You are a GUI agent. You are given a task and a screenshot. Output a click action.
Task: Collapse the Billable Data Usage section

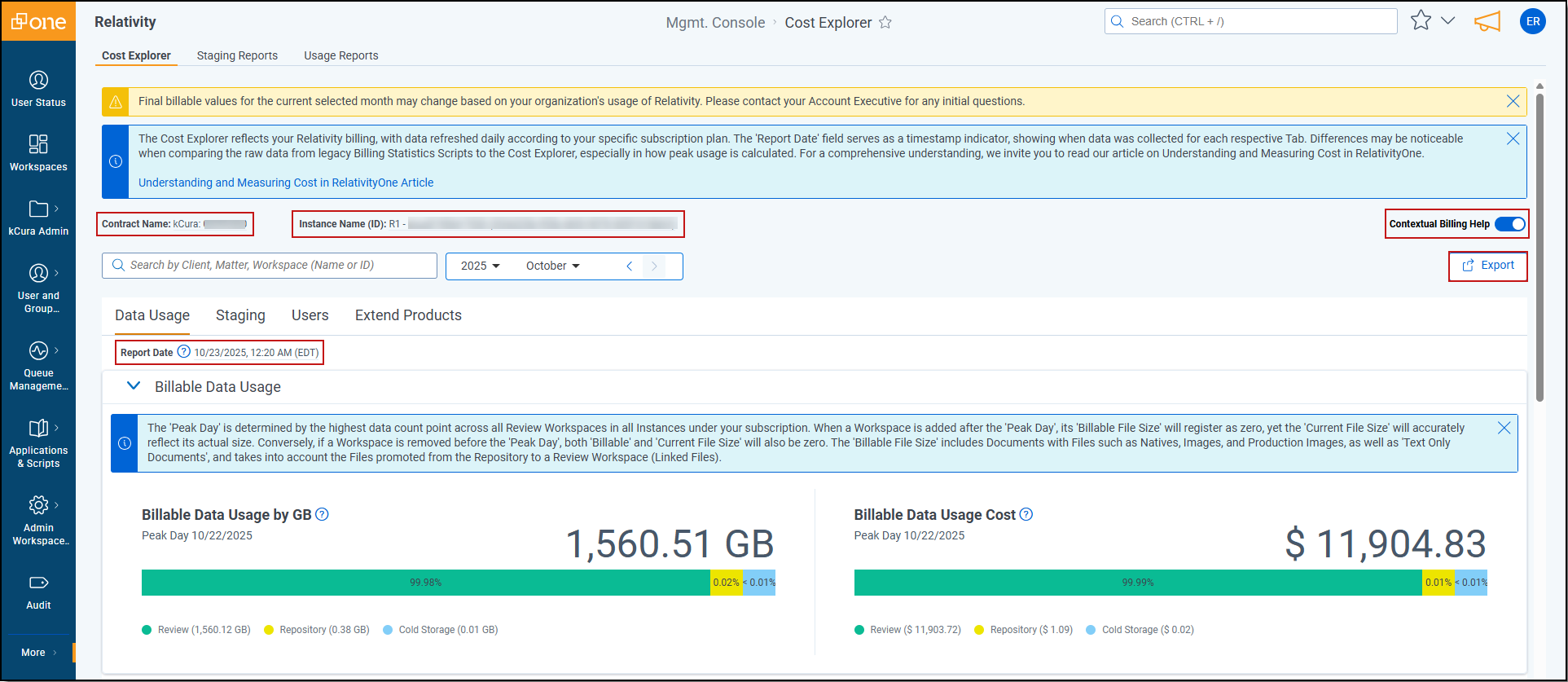coord(134,386)
